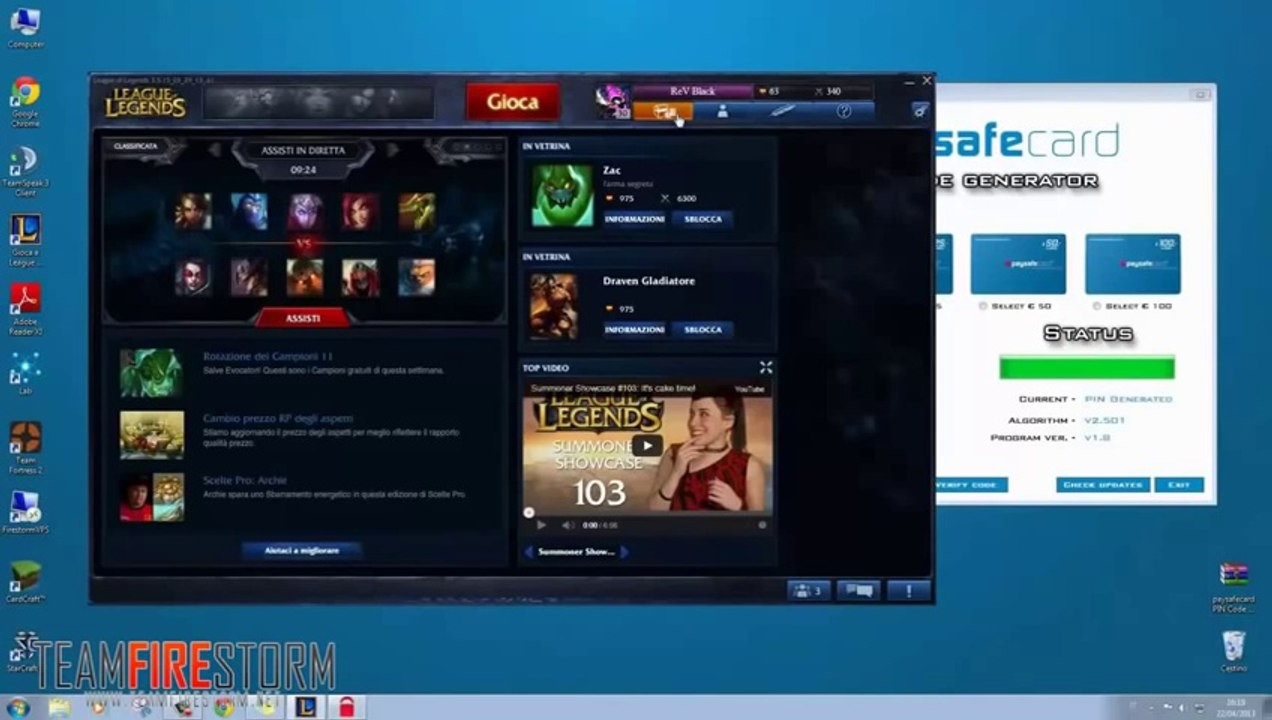Open the friends list button showing 3
1272x720 pixels.
(x=808, y=591)
